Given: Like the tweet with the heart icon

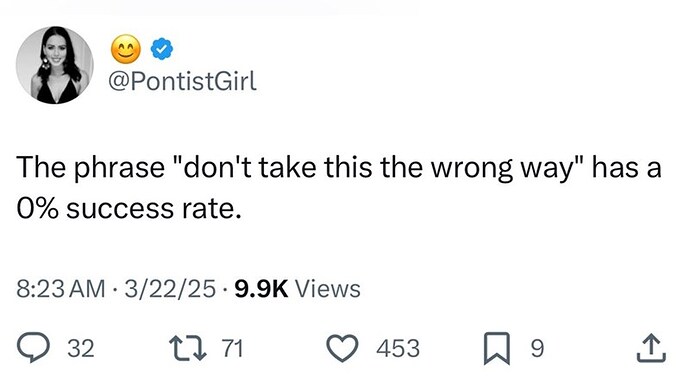Looking at the screenshot, I should [342, 348].
